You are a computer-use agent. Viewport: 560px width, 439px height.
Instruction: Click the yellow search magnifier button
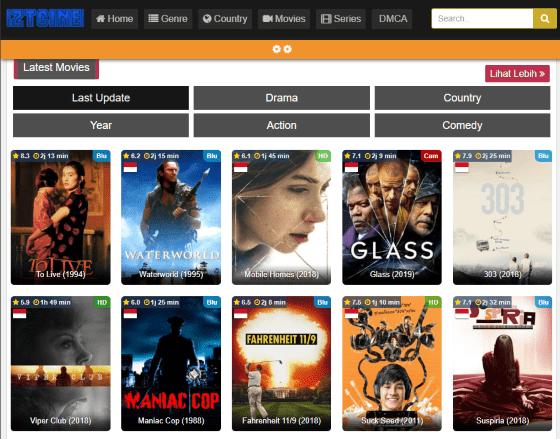coord(545,19)
